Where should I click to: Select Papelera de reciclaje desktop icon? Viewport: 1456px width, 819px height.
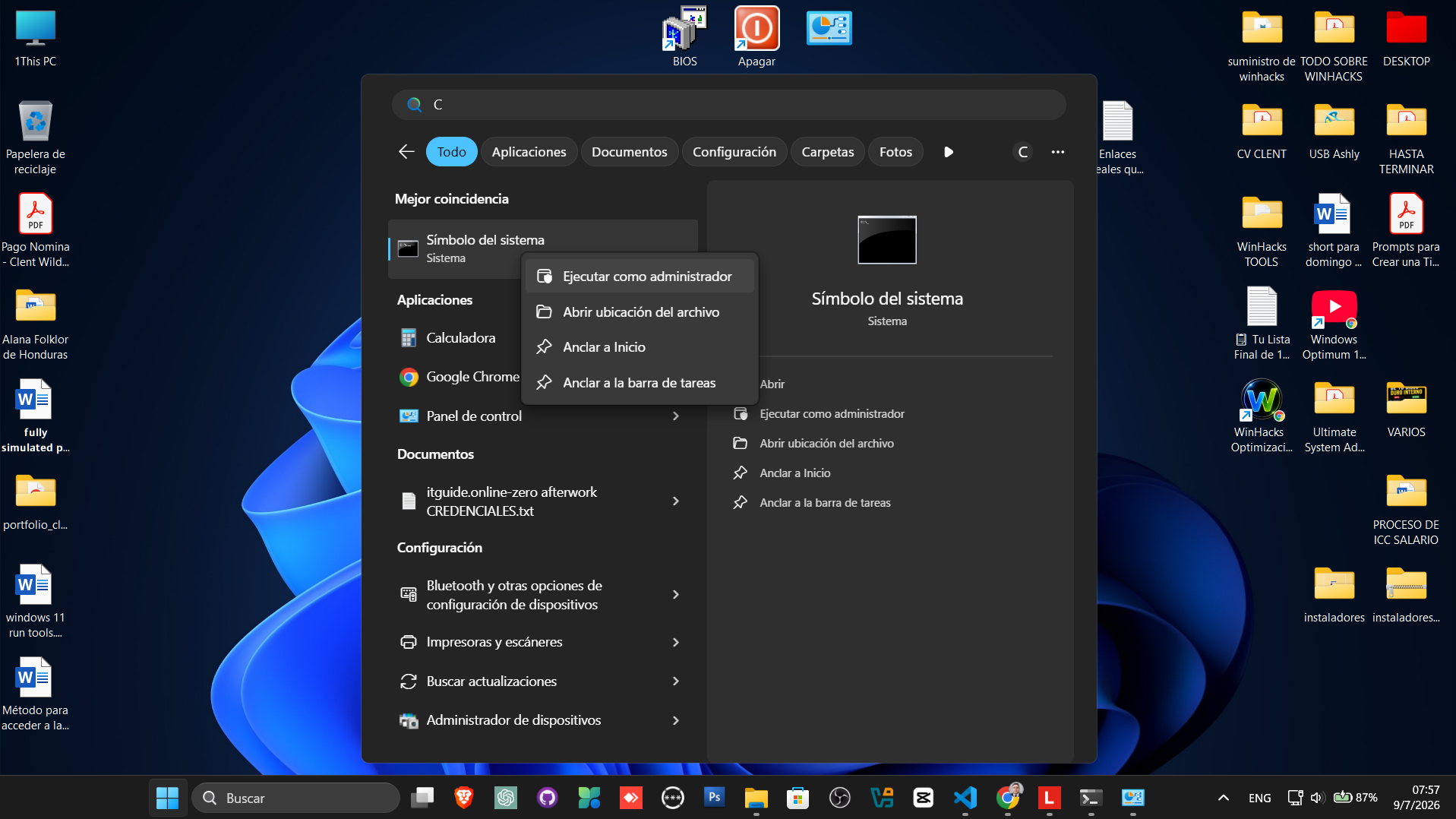pyautogui.click(x=35, y=138)
